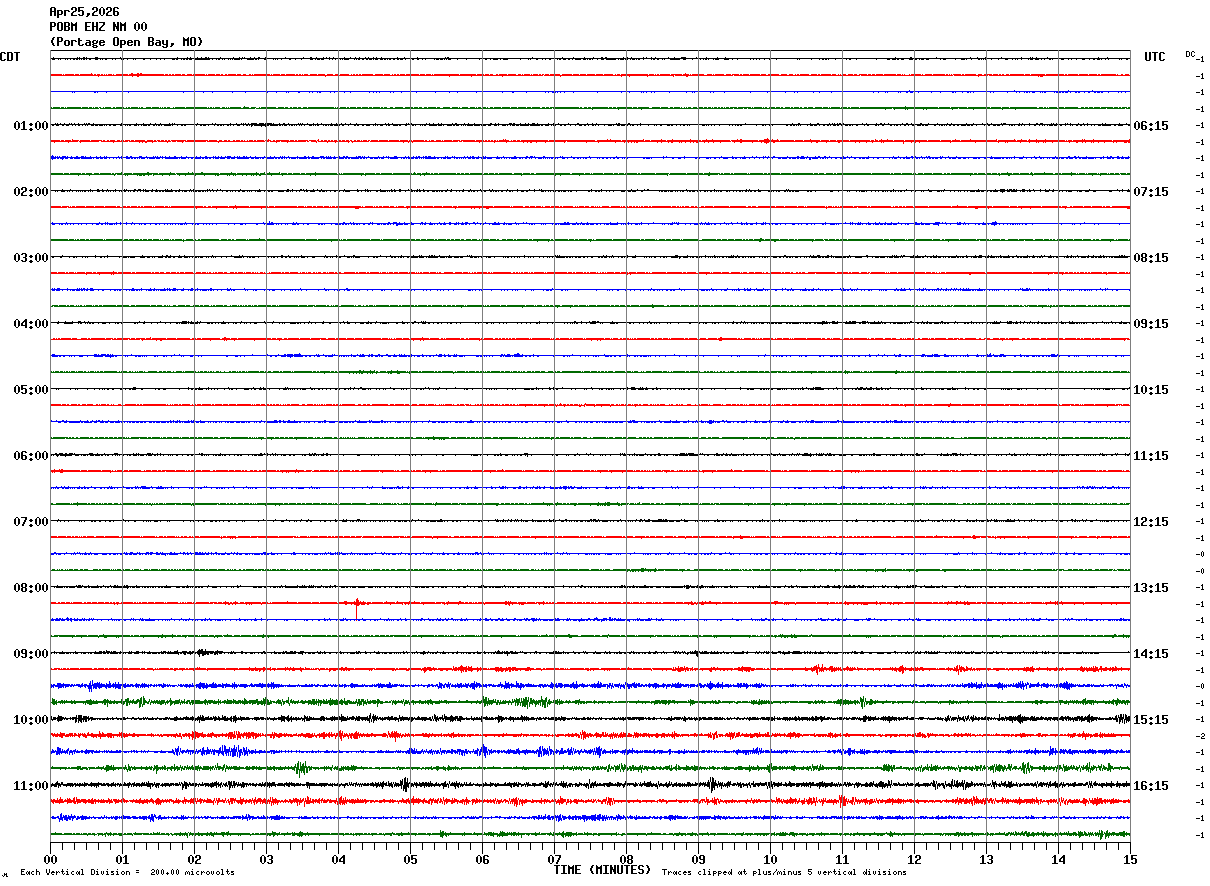Viewport: 1210px width, 886px height.
Task: Select the 07:00 CDT row label
Action: click(x=31, y=522)
